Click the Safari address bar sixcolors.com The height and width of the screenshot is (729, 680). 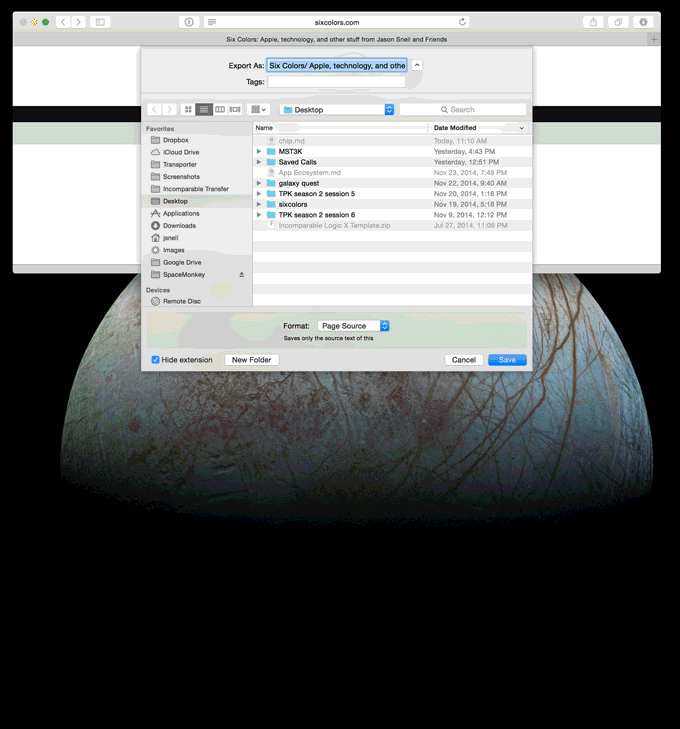pos(337,22)
